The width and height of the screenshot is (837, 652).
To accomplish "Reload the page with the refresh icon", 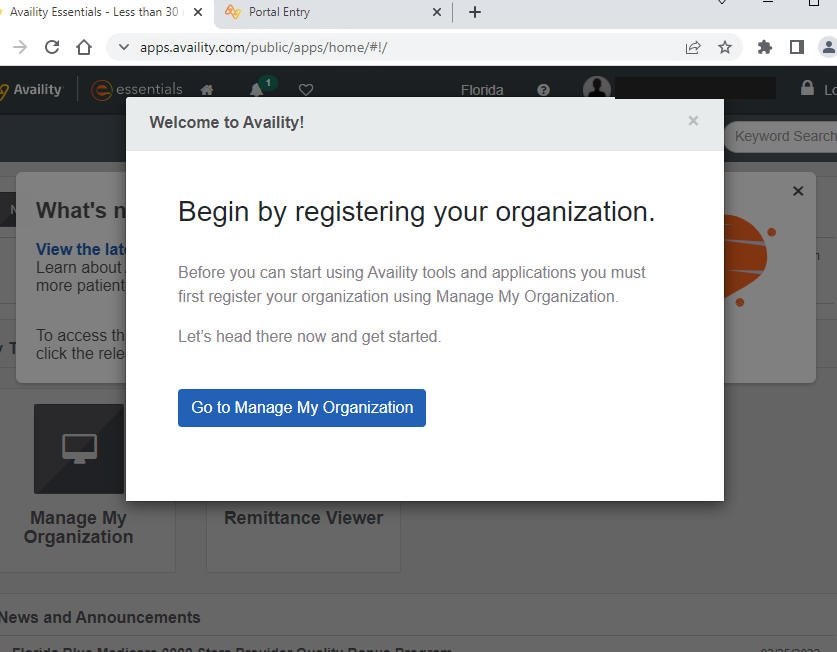I will 52,47.
